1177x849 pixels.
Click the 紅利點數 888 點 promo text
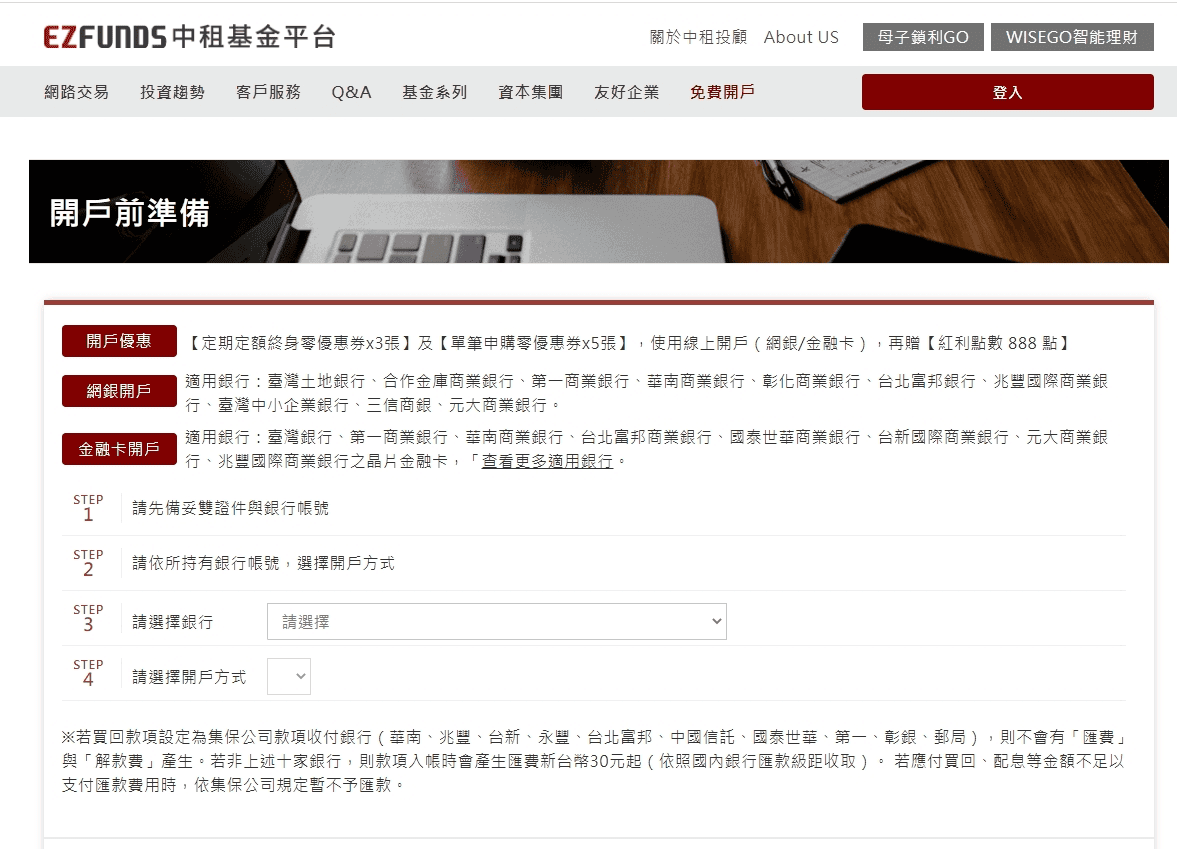(998, 343)
